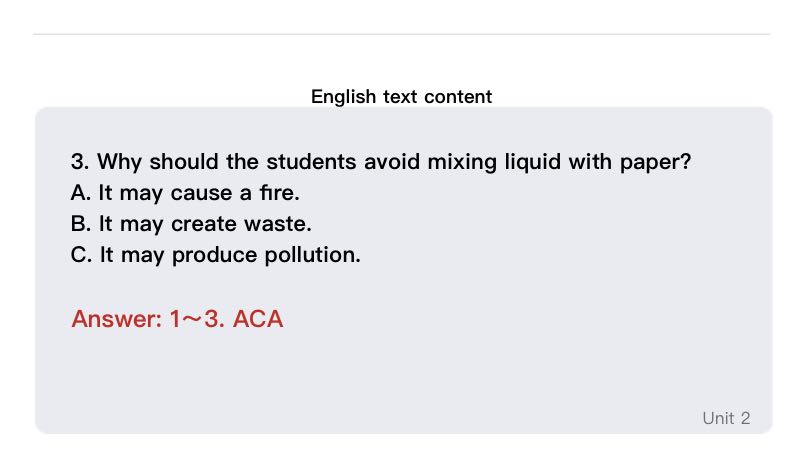Click the word "mixing" in the question

(x=461, y=162)
